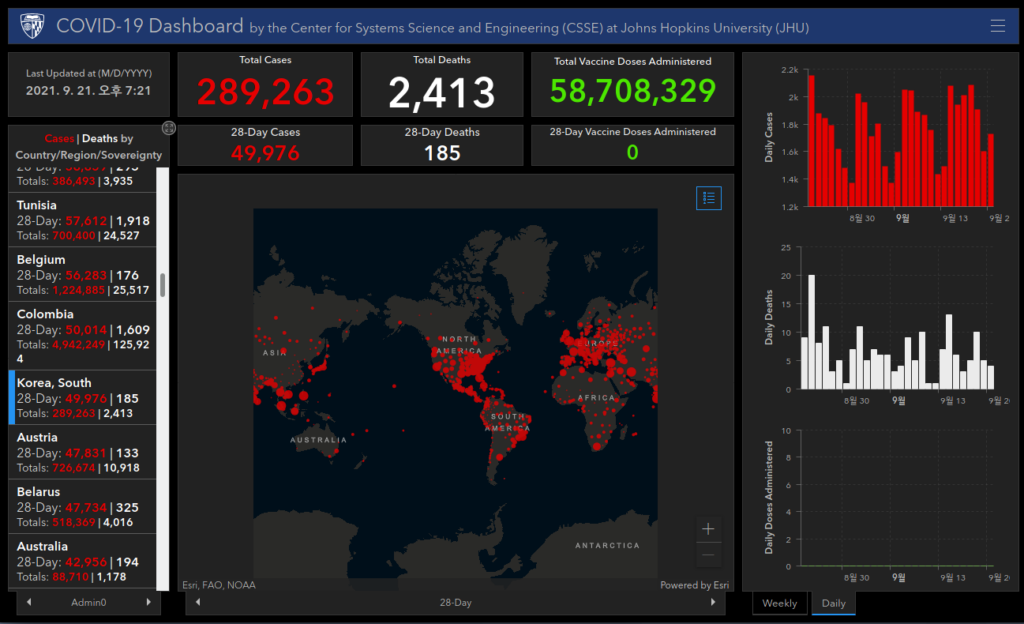
Task: Click the Johns Hopkins shield logo
Action: (x=32, y=26)
